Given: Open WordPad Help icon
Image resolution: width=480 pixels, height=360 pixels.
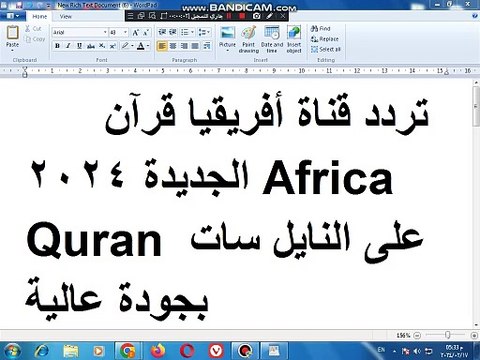Looking at the screenshot, I should [475, 16].
